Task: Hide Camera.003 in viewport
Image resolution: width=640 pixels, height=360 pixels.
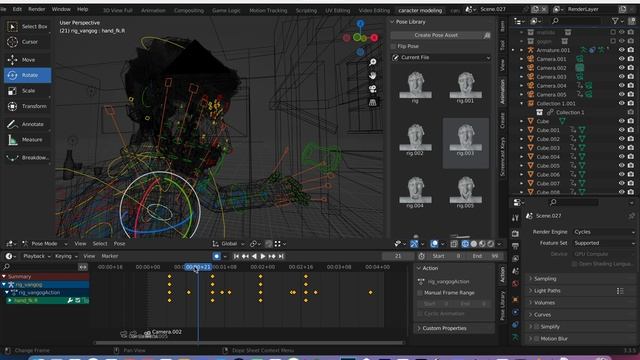Action: tap(622, 77)
